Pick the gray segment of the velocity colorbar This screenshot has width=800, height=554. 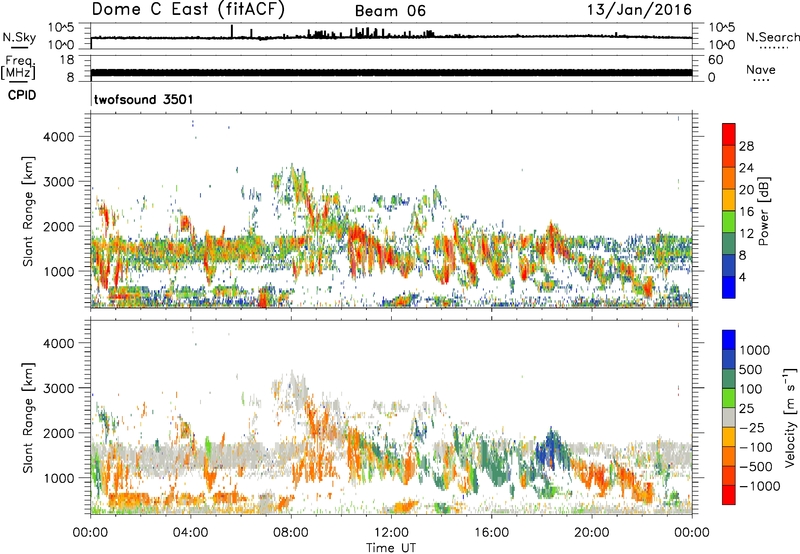point(729,418)
